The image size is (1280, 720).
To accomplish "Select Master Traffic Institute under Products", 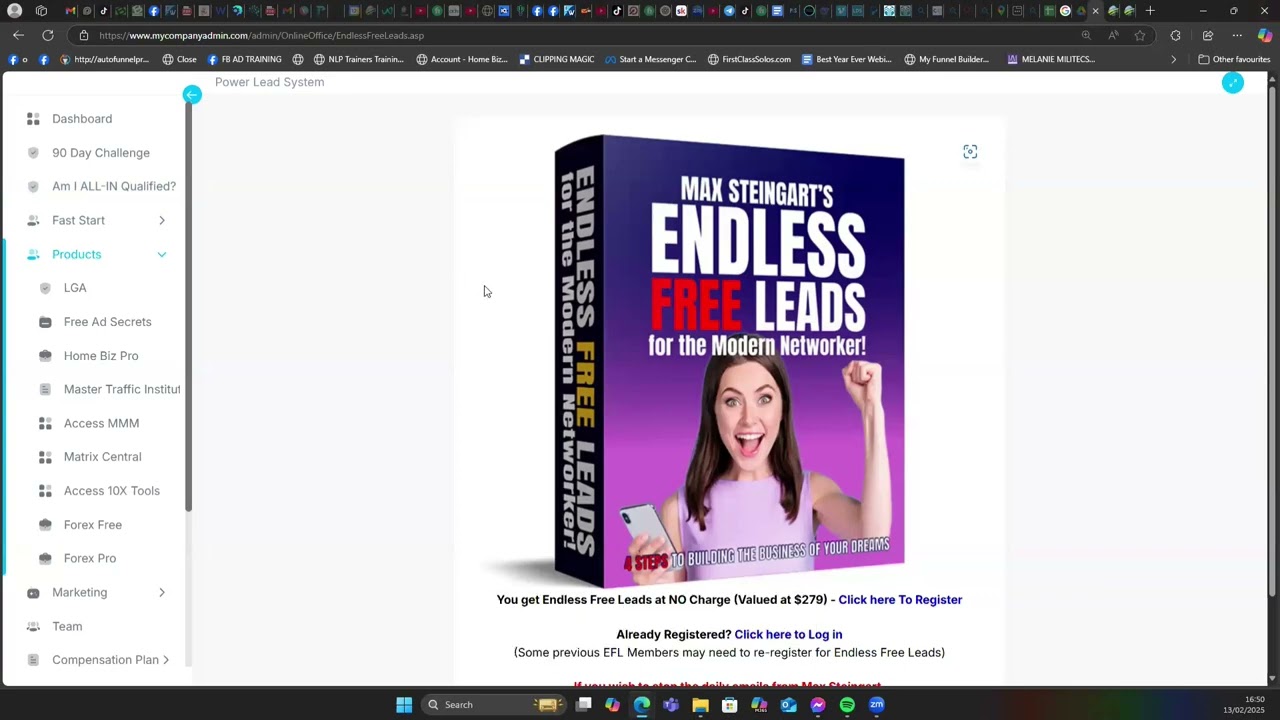I will [x=122, y=389].
